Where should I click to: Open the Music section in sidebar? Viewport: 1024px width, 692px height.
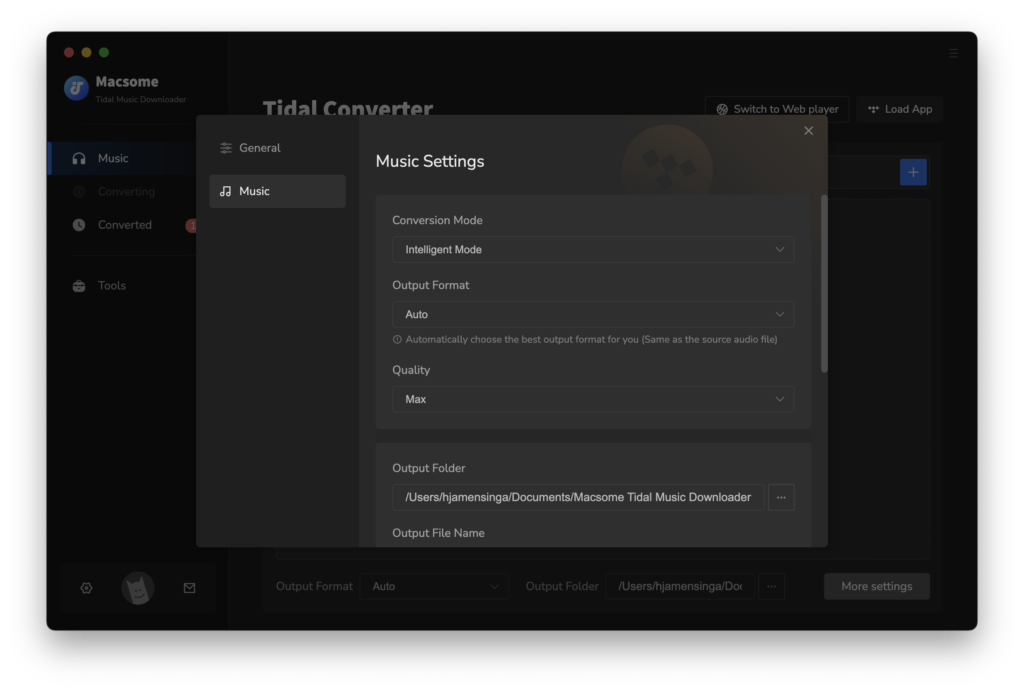(x=121, y=159)
